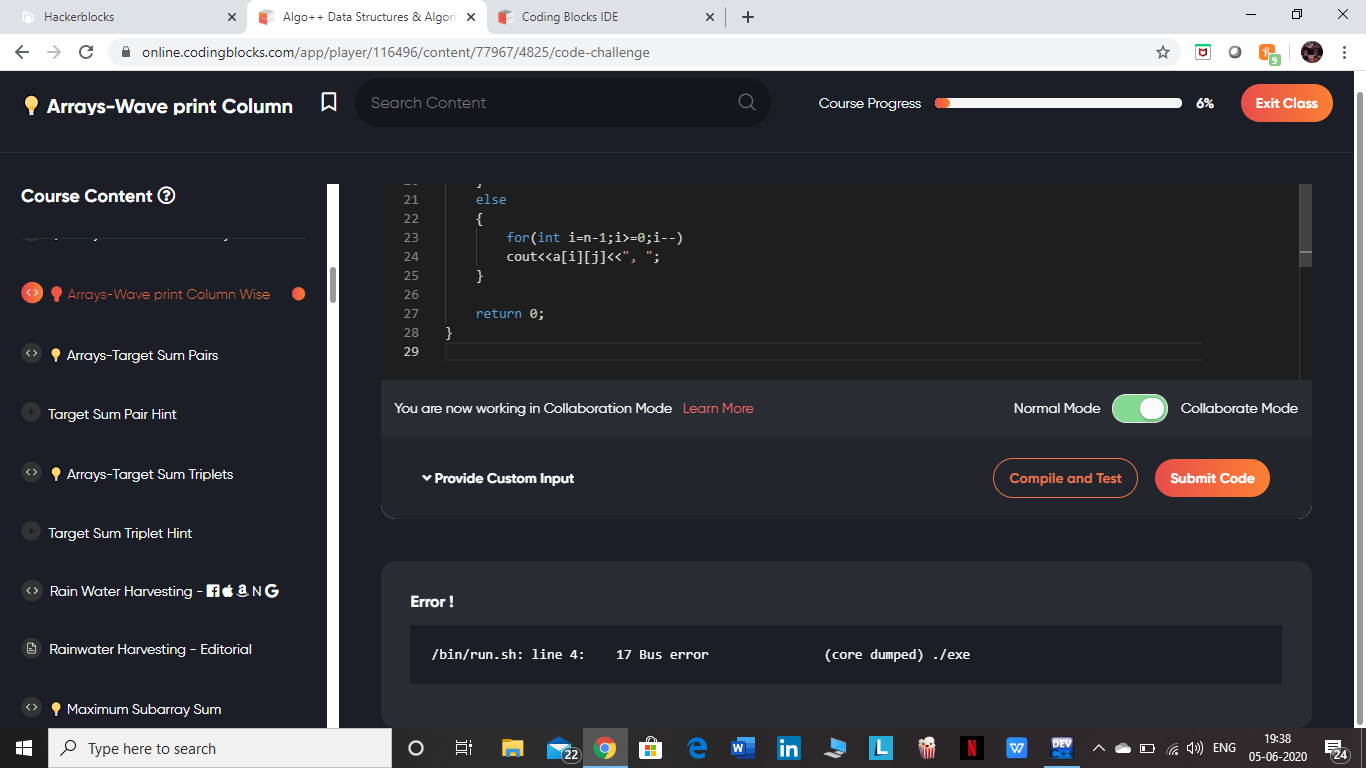Open Chrome profile avatar
Image resolution: width=1366 pixels, height=768 pixels.
1312,52
